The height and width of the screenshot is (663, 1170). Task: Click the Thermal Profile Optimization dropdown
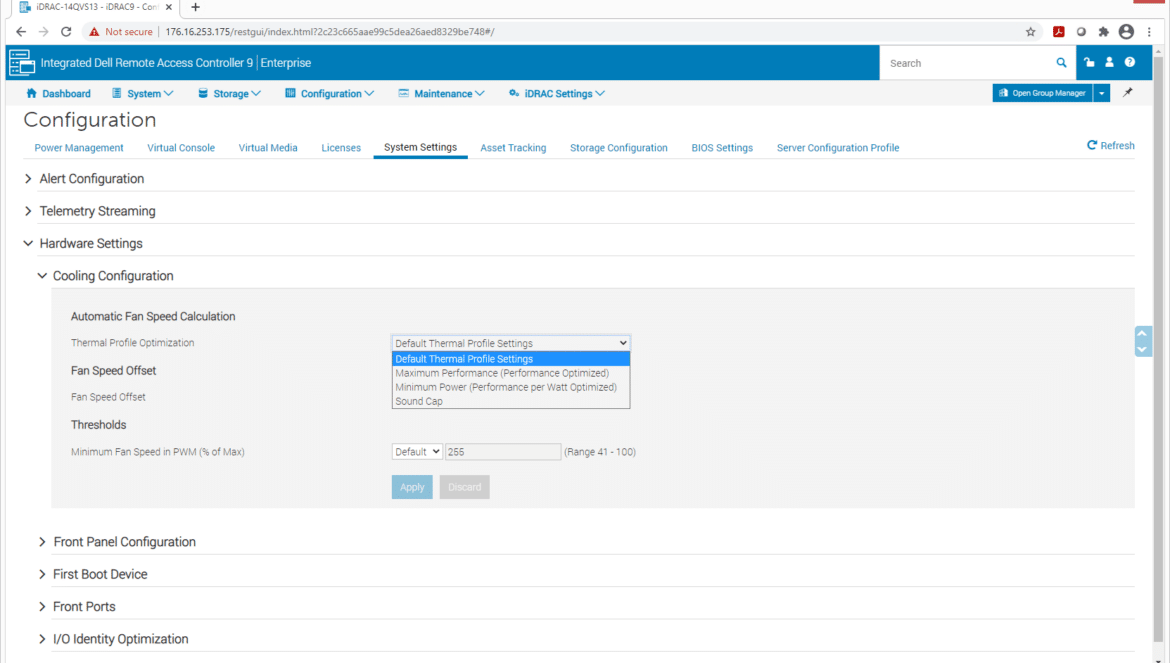point(510,343)
